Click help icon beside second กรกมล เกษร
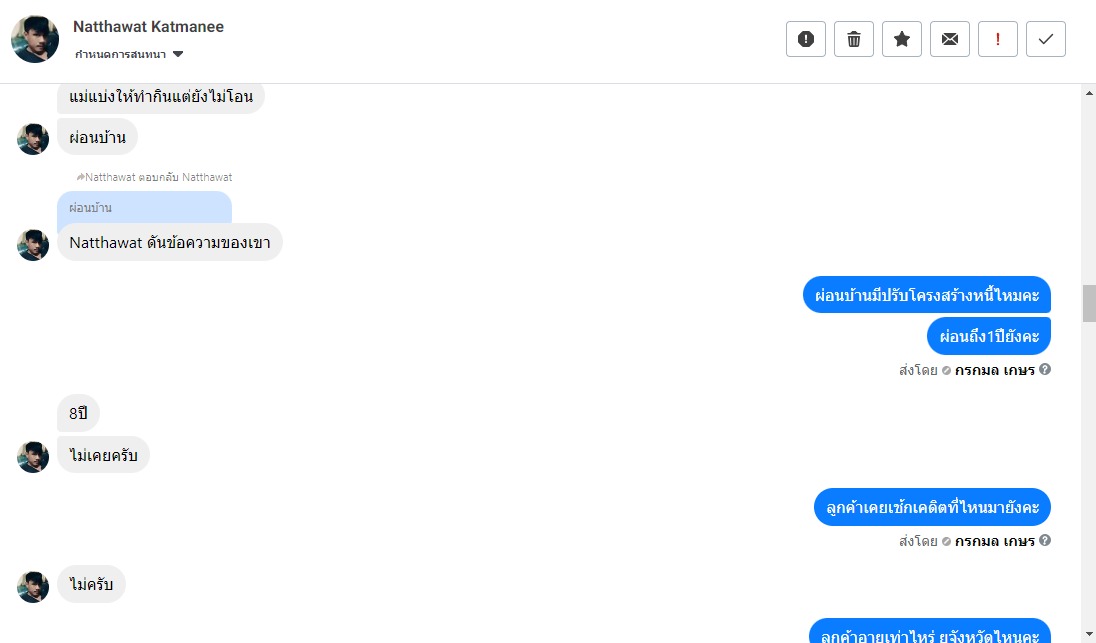Image resolution: width=1096 pixels, height=643 pixels. [1045, 540]
